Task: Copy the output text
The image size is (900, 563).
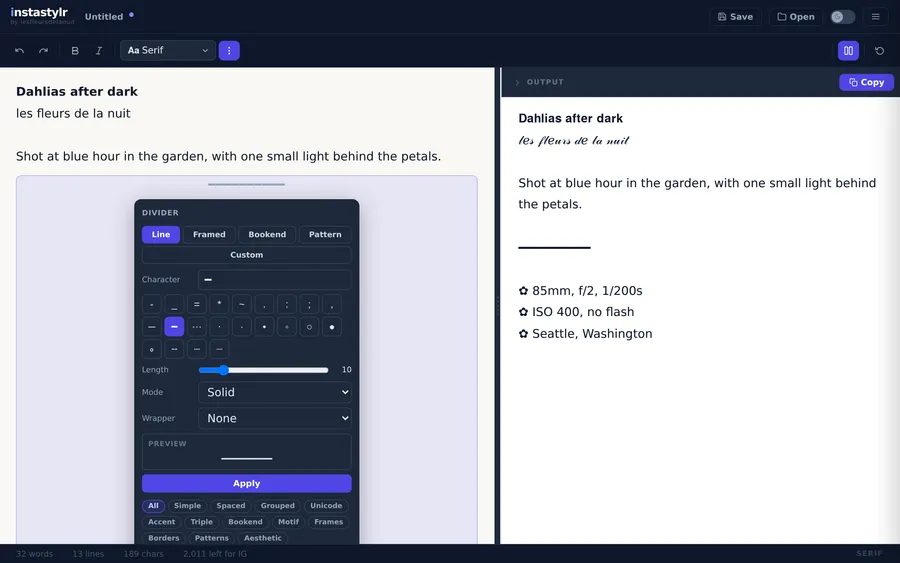Action: [x=866, y=82]
